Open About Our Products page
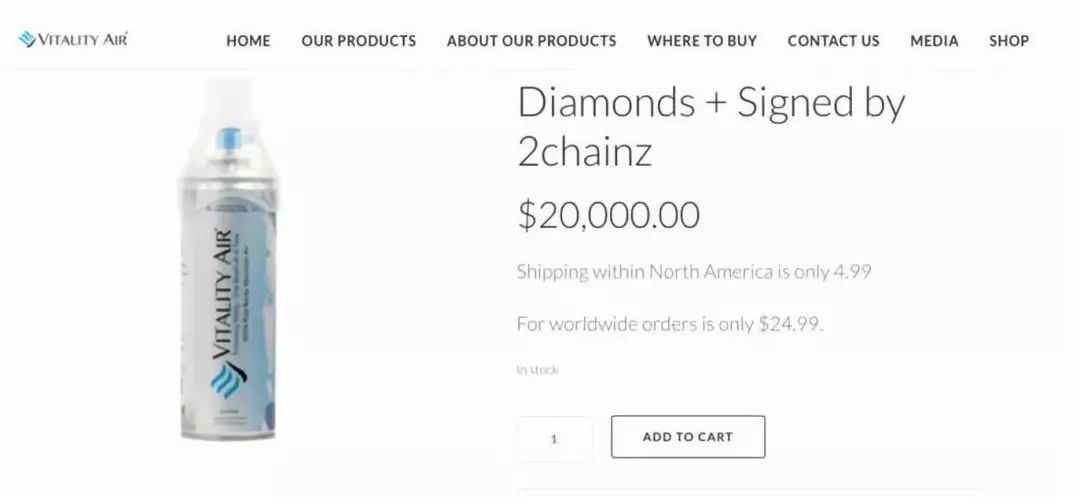The image size is (1080, 497). [x=531, y=41]
